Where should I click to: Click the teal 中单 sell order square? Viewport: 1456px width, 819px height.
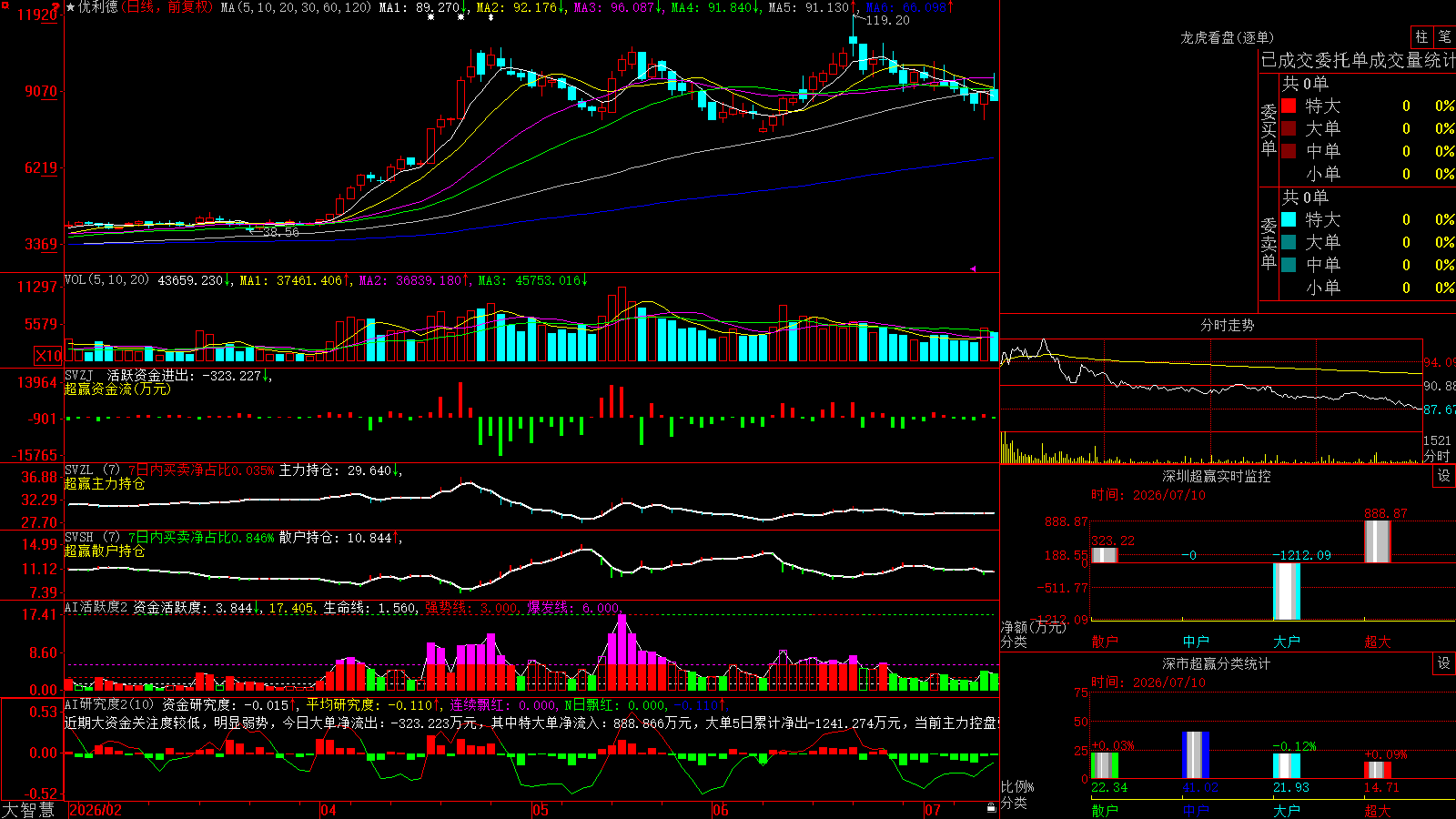coord(1289,265)
